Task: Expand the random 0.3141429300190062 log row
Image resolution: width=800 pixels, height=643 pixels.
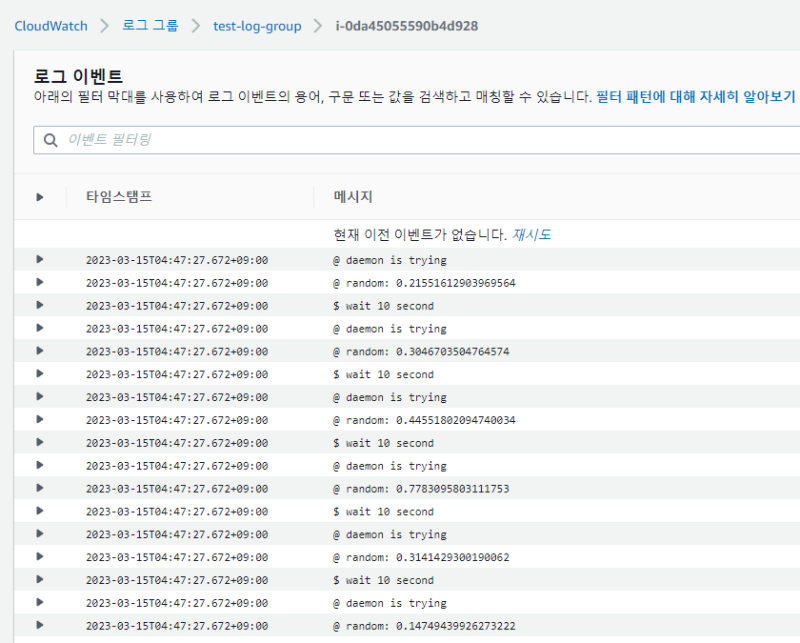Action: click(x=40, y=557)
